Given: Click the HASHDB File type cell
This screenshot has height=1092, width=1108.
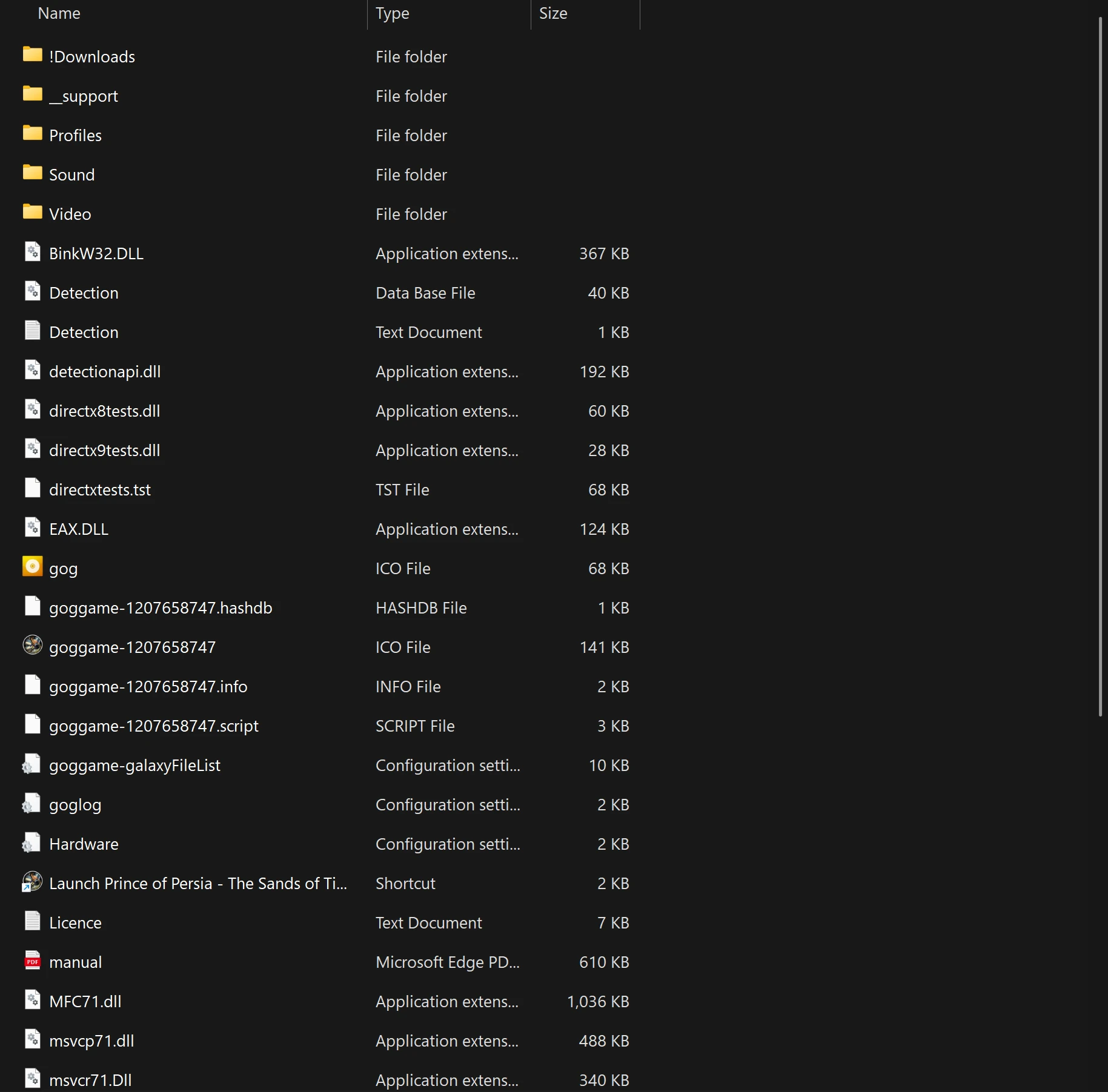Looking at the screenshot, I should point(421,608).
